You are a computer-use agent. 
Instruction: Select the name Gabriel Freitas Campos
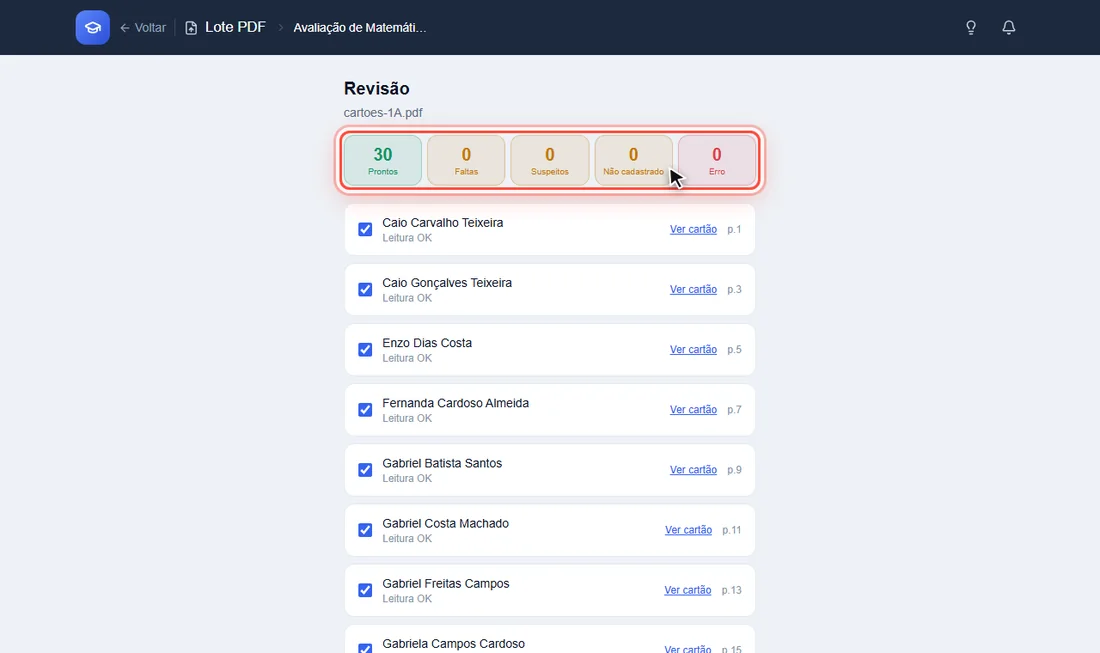click(445, 584)
